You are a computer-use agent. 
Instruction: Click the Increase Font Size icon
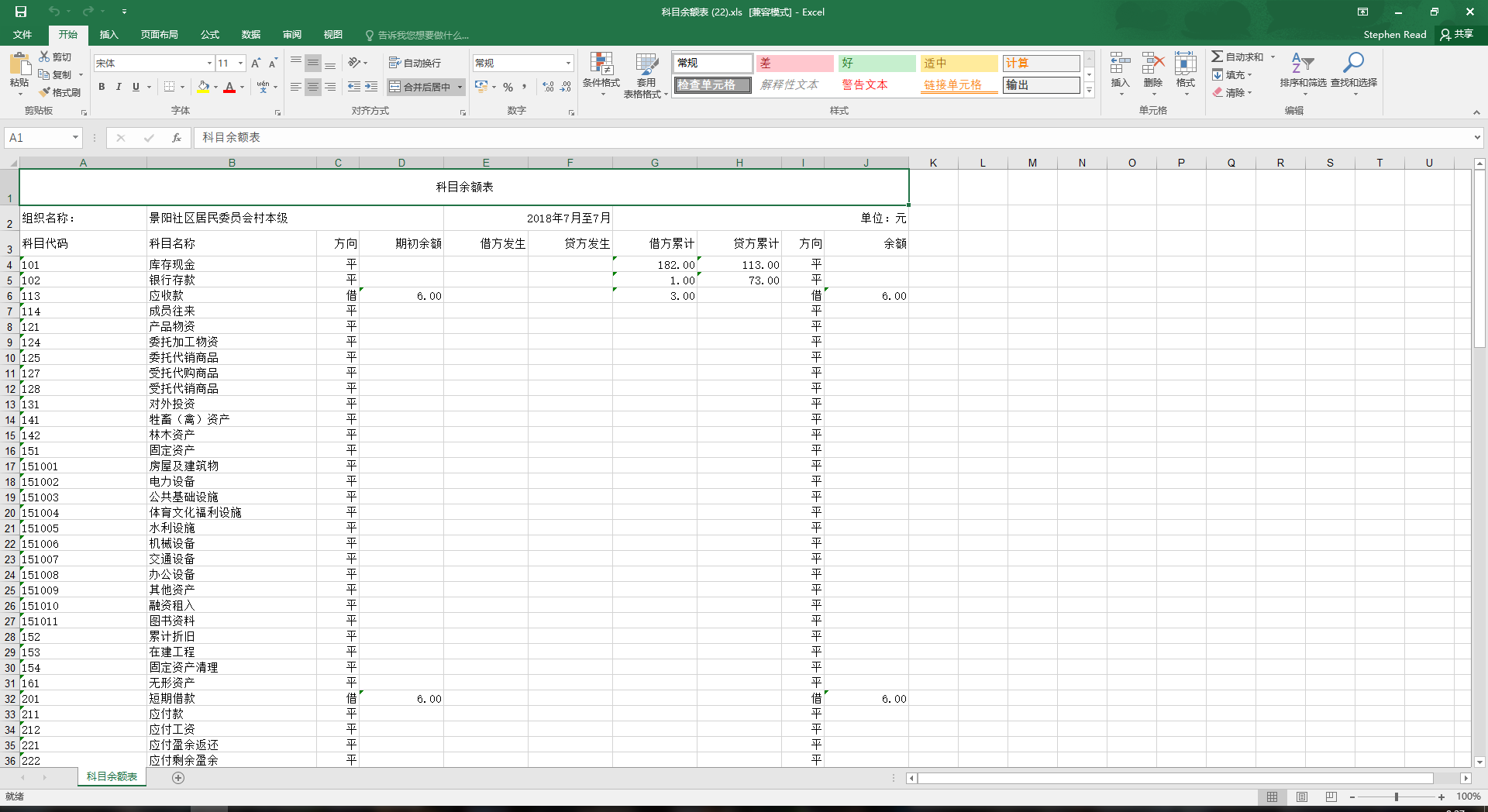point(256,64)
